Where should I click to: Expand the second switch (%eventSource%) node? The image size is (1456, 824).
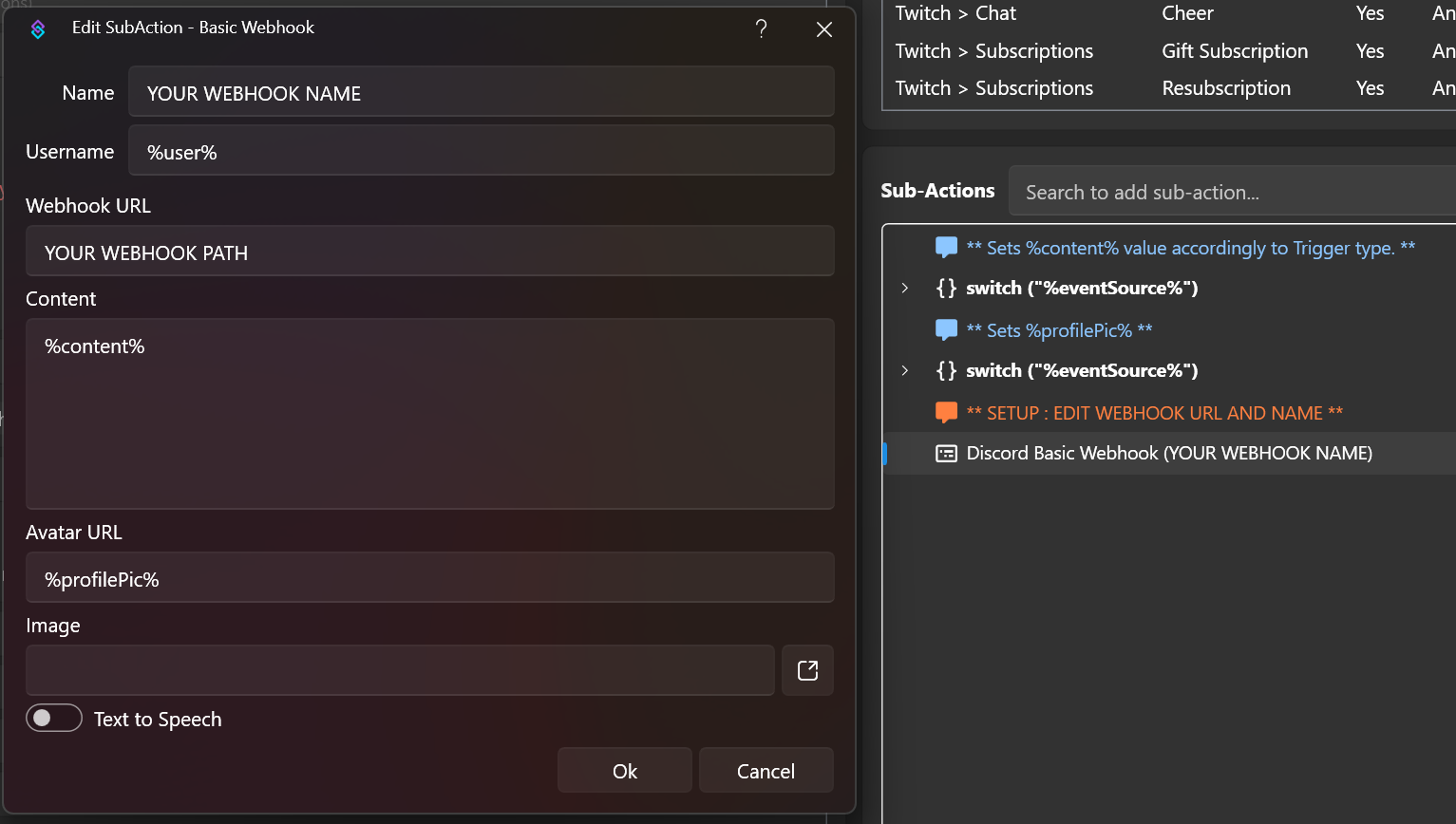tap(904, 370)
